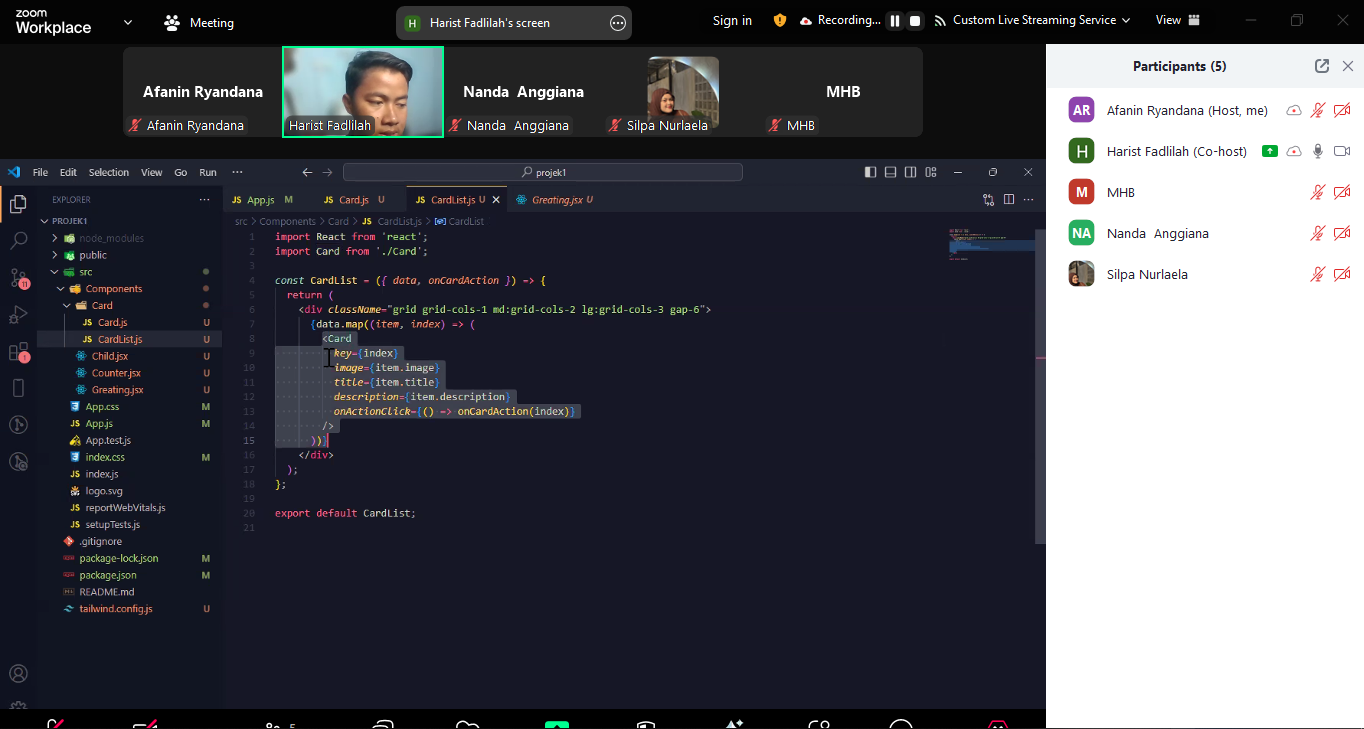1364x729 pixels.
Task: Split the editor right in VS Code
Action: [1009, 200]
